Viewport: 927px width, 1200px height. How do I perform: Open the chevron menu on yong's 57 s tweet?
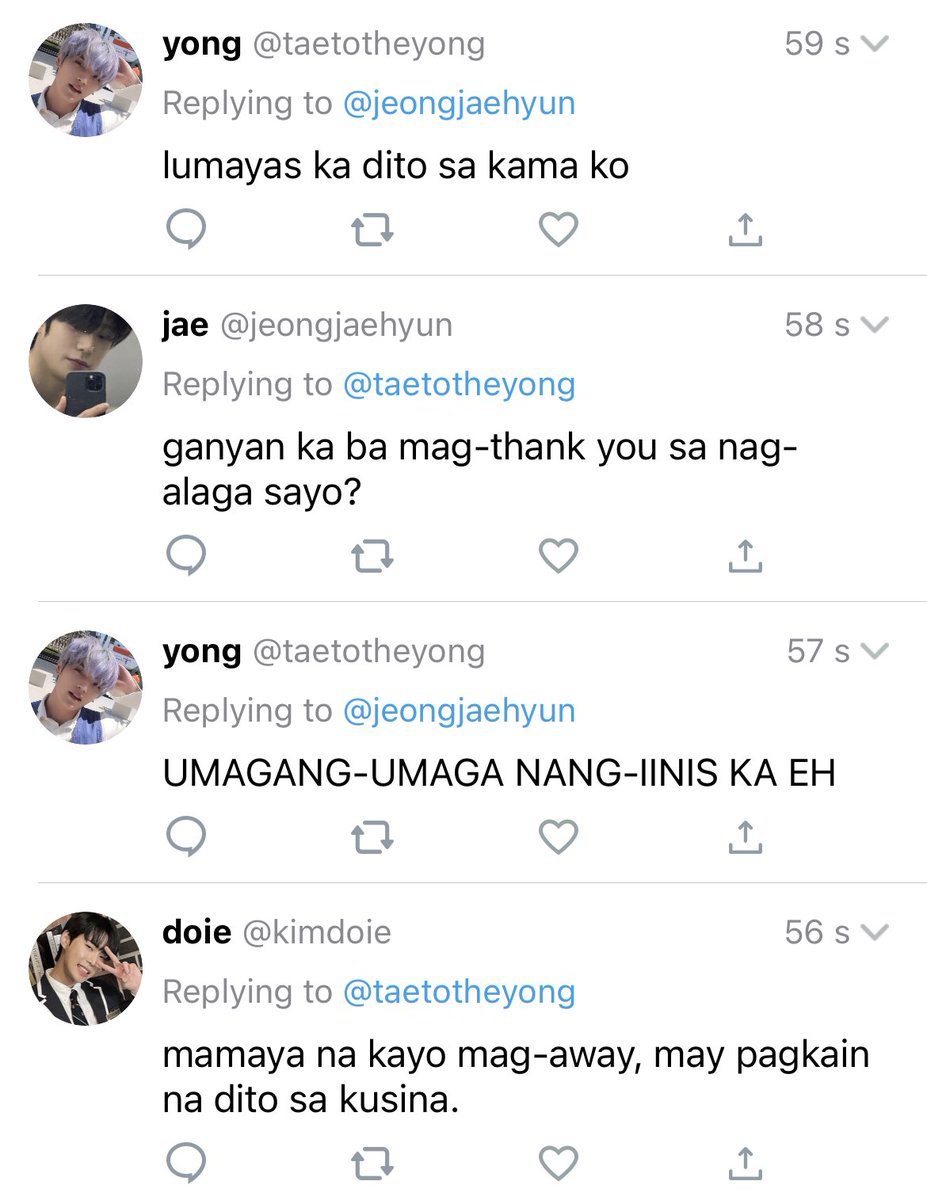[874, 652]
